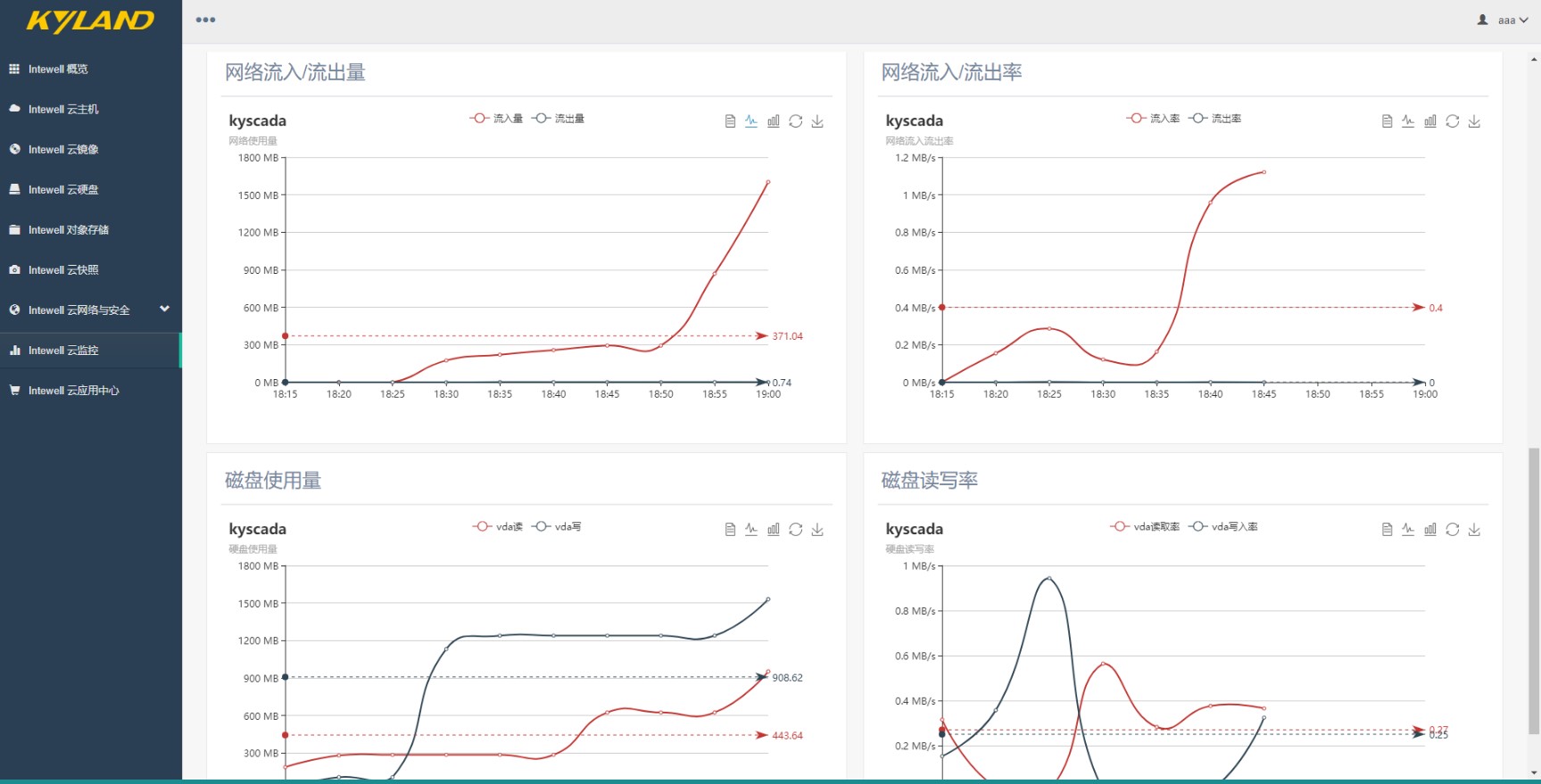Go to Intewell 云主机 in sidebar
The image size is (1541, 784).
(63, 110)
